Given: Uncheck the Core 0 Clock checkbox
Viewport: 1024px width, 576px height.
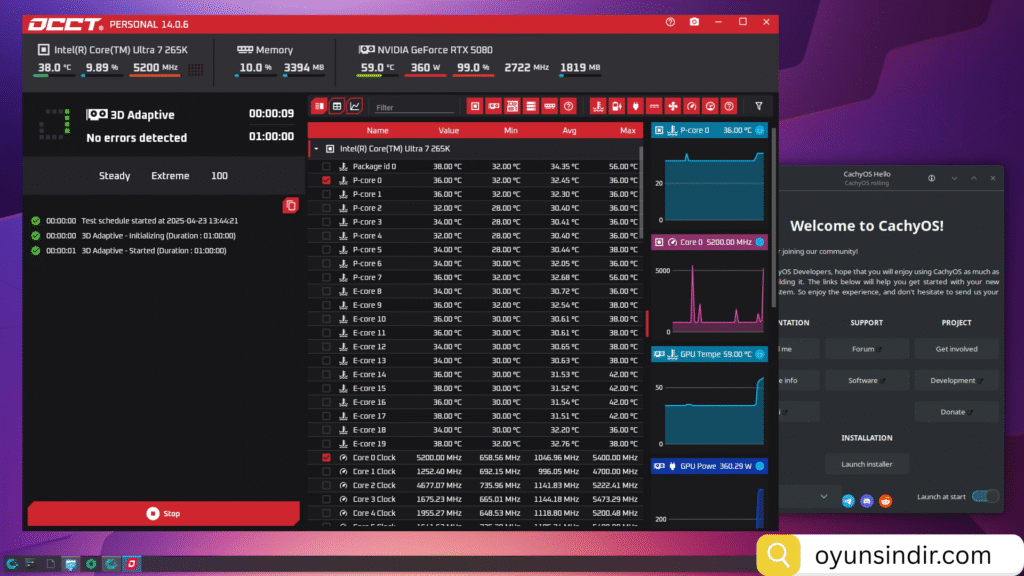Looking at the screenshot, I should 326,457.
